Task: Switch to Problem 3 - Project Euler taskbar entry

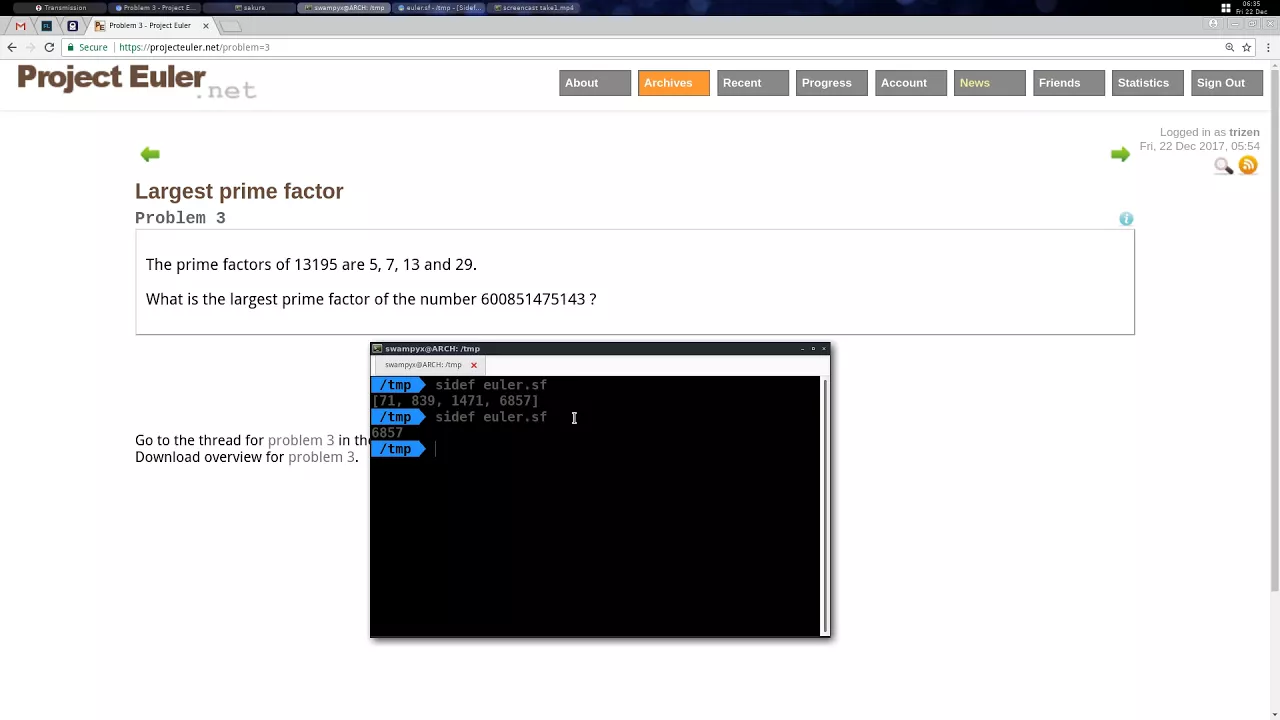Action: coord(155,8)
